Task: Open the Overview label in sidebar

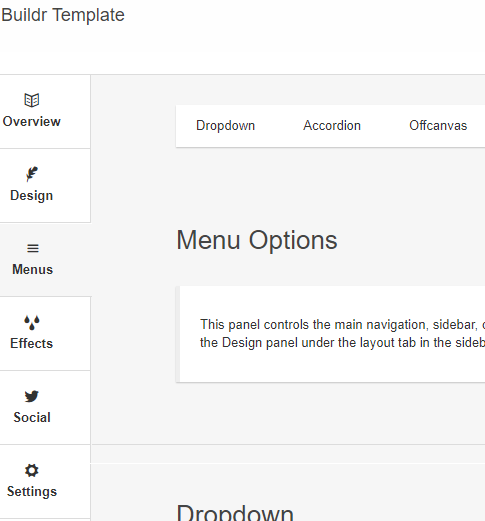Action: 32,121
